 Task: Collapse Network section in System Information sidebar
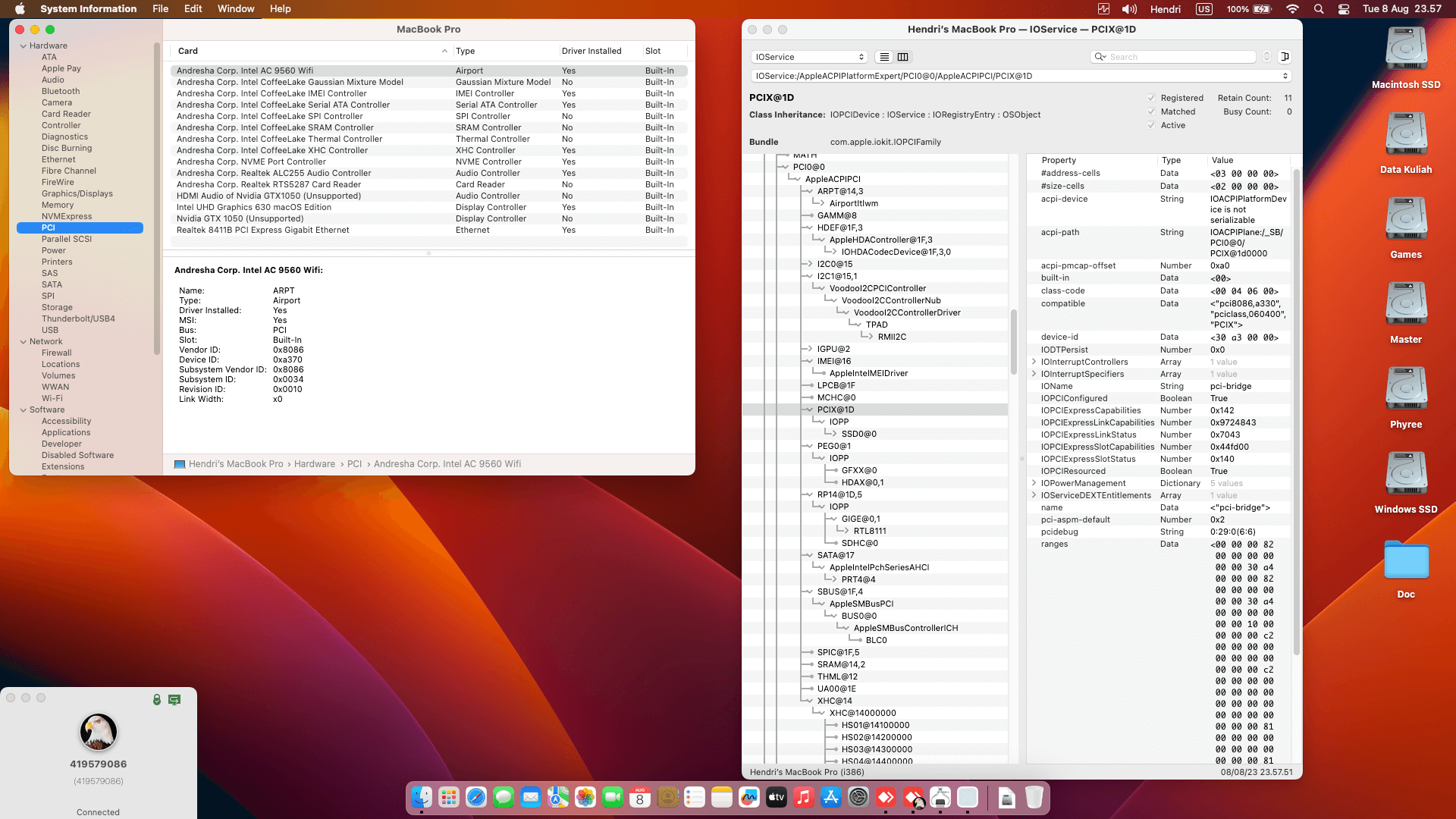tap(24, 342)
